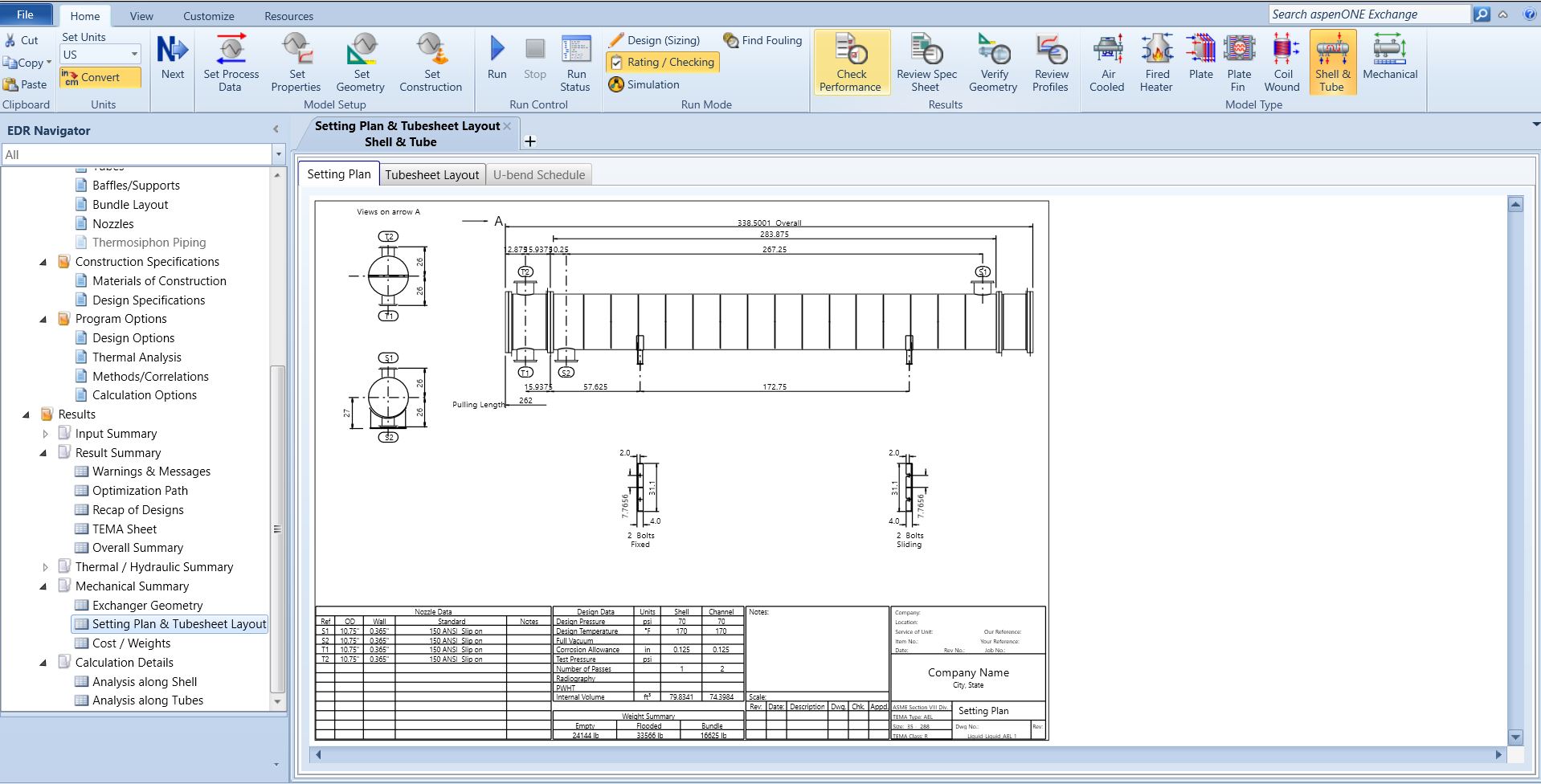The height and width of the screenshot is (784, 1541).
Task: Add a new tab with plus button
Action: (529, 141)
